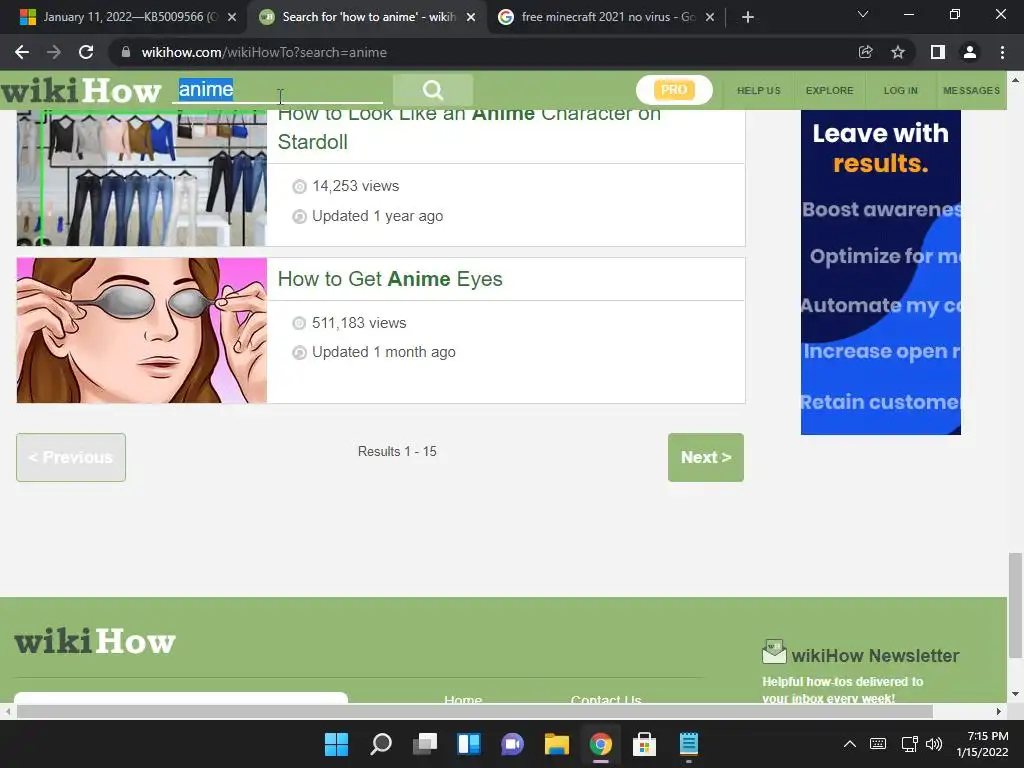Click the wikiHow Newsletter envelope icon
This screenshot has width=1024, height=768.
774,651
